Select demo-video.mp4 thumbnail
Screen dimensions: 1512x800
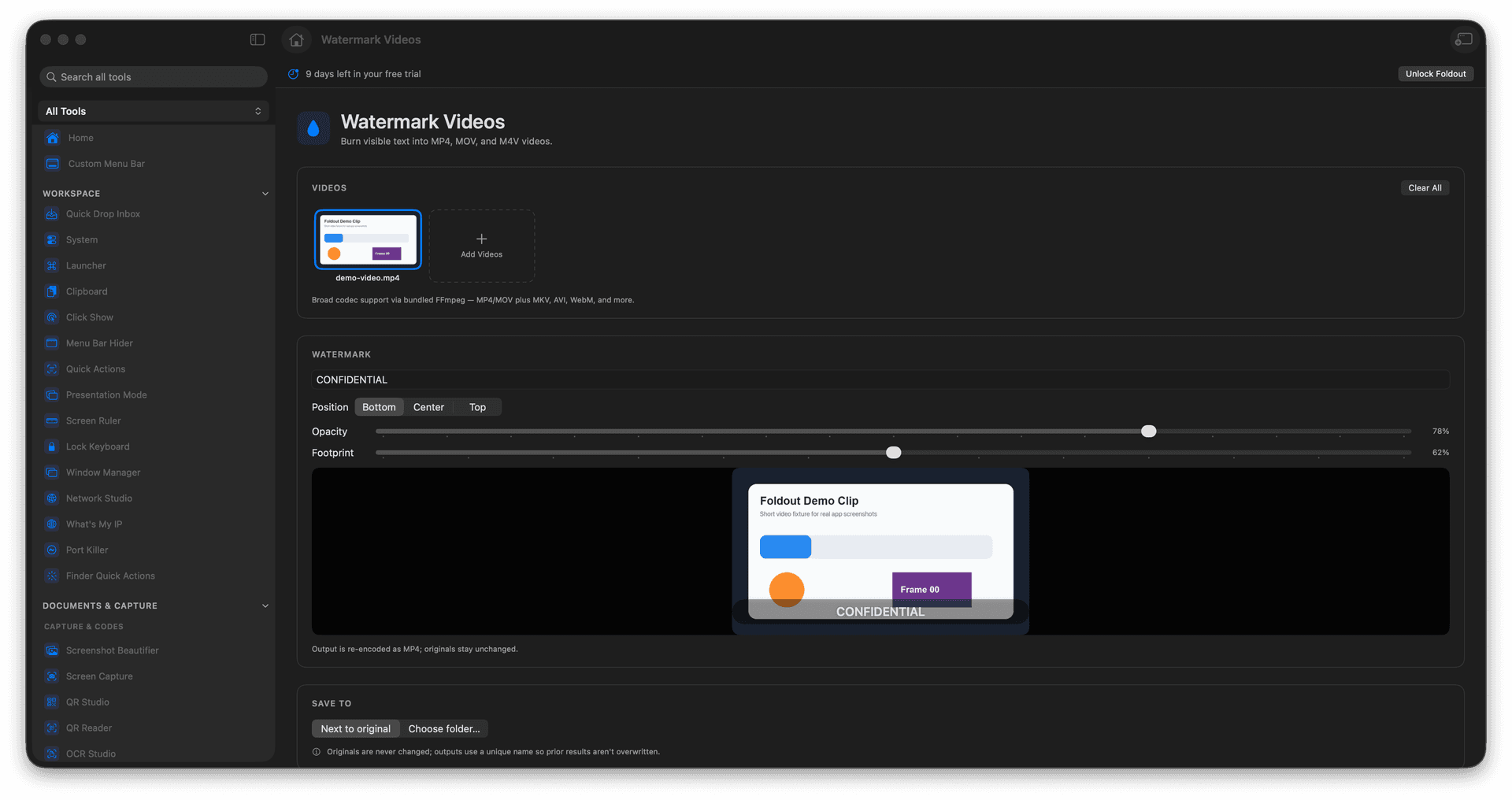pyautogui.click(x=368, y=239)
